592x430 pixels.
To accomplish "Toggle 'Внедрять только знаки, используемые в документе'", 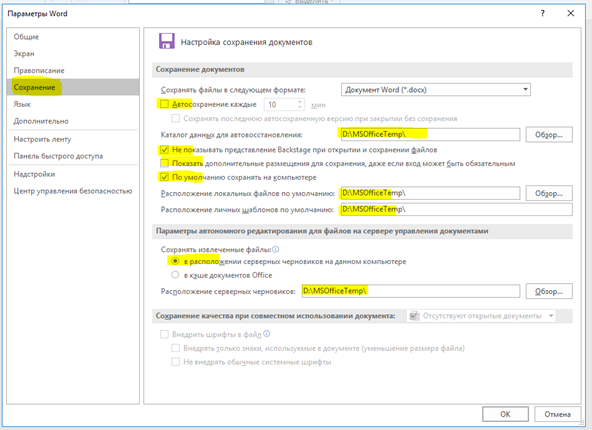I will (176, 348).
